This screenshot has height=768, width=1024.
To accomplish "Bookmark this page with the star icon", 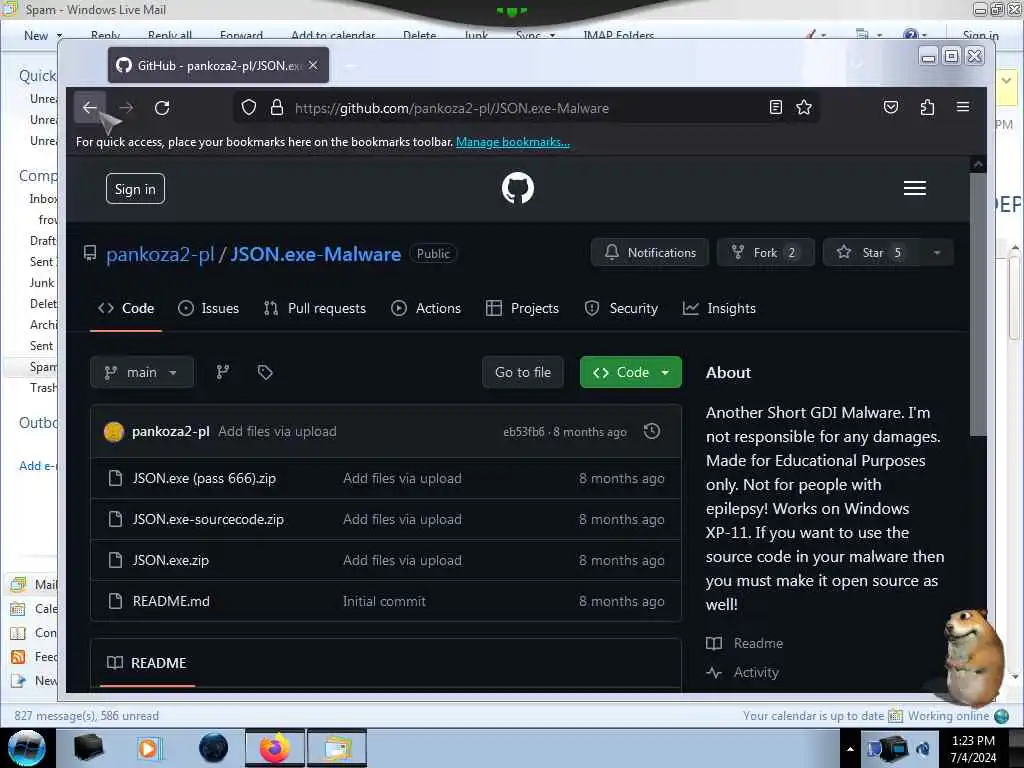I will tap(804, 107).
